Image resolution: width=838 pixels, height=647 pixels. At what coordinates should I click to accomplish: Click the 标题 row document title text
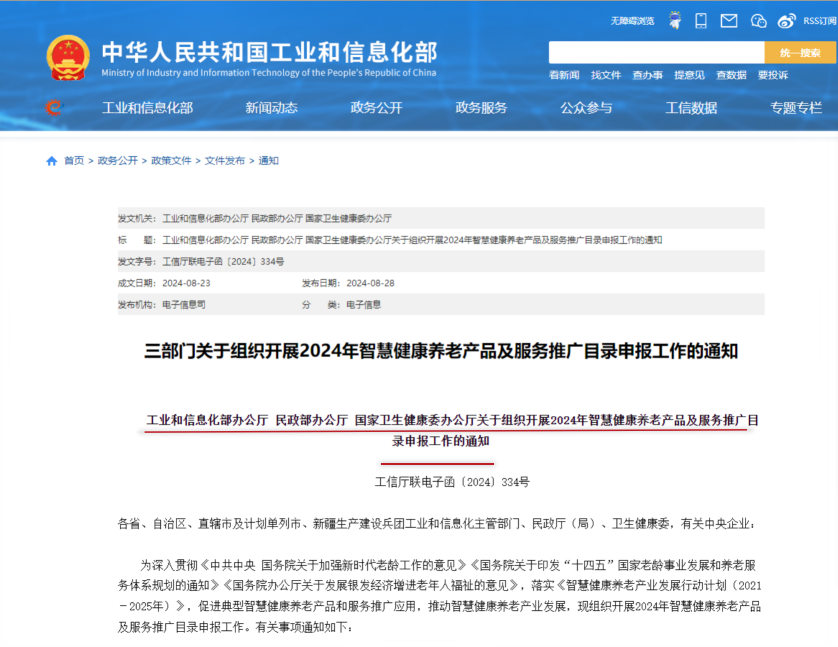pos(412,240)
